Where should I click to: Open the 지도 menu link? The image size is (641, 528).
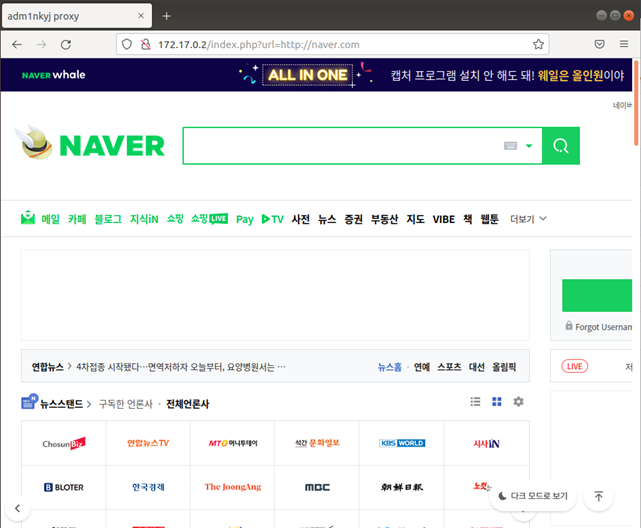point(415,219)
